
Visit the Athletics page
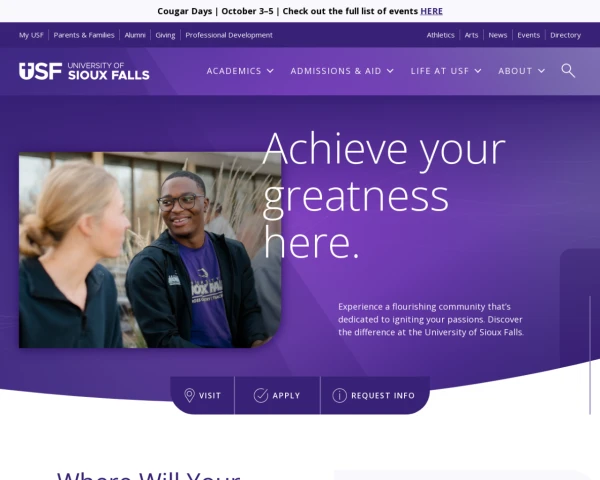pyautogui.click(x=440, y=35)
